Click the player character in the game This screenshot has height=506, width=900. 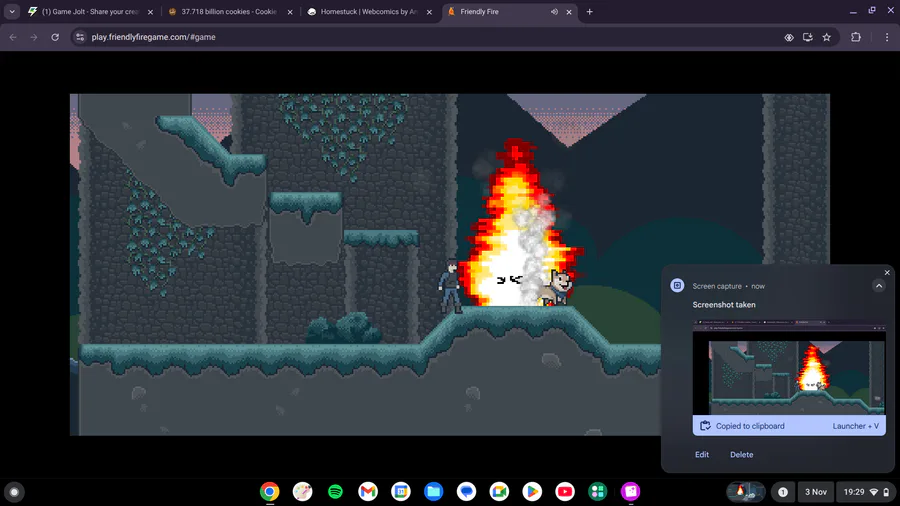tap(451, 286)
